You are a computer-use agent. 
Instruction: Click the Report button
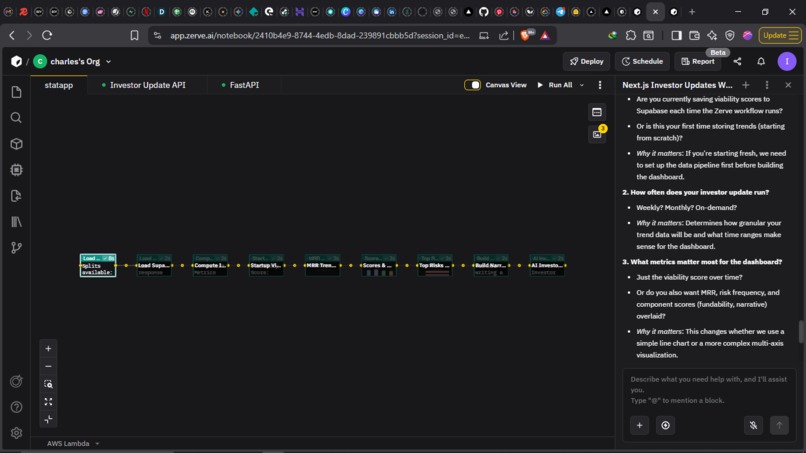[x=698, y=61]
